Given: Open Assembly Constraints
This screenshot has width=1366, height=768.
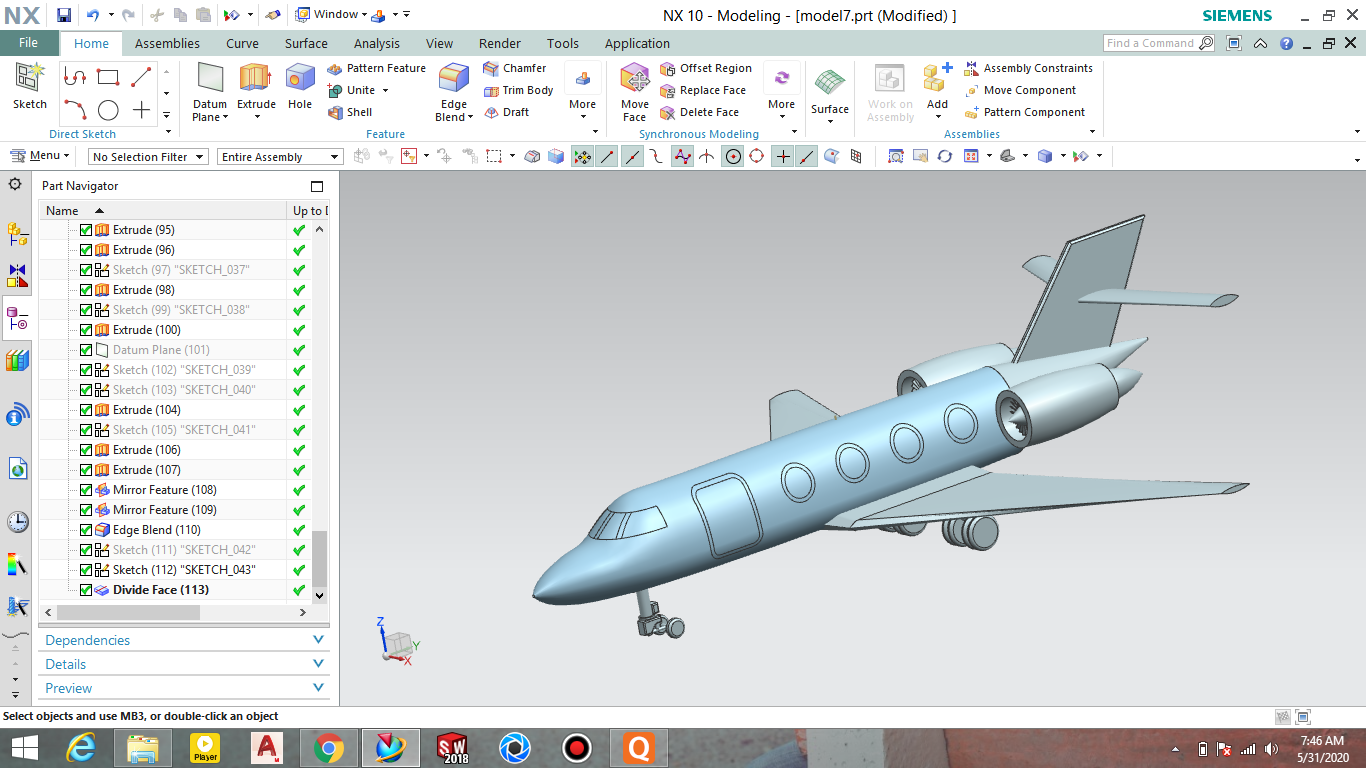Looking at the screenshot, I should coord(1028,68).
